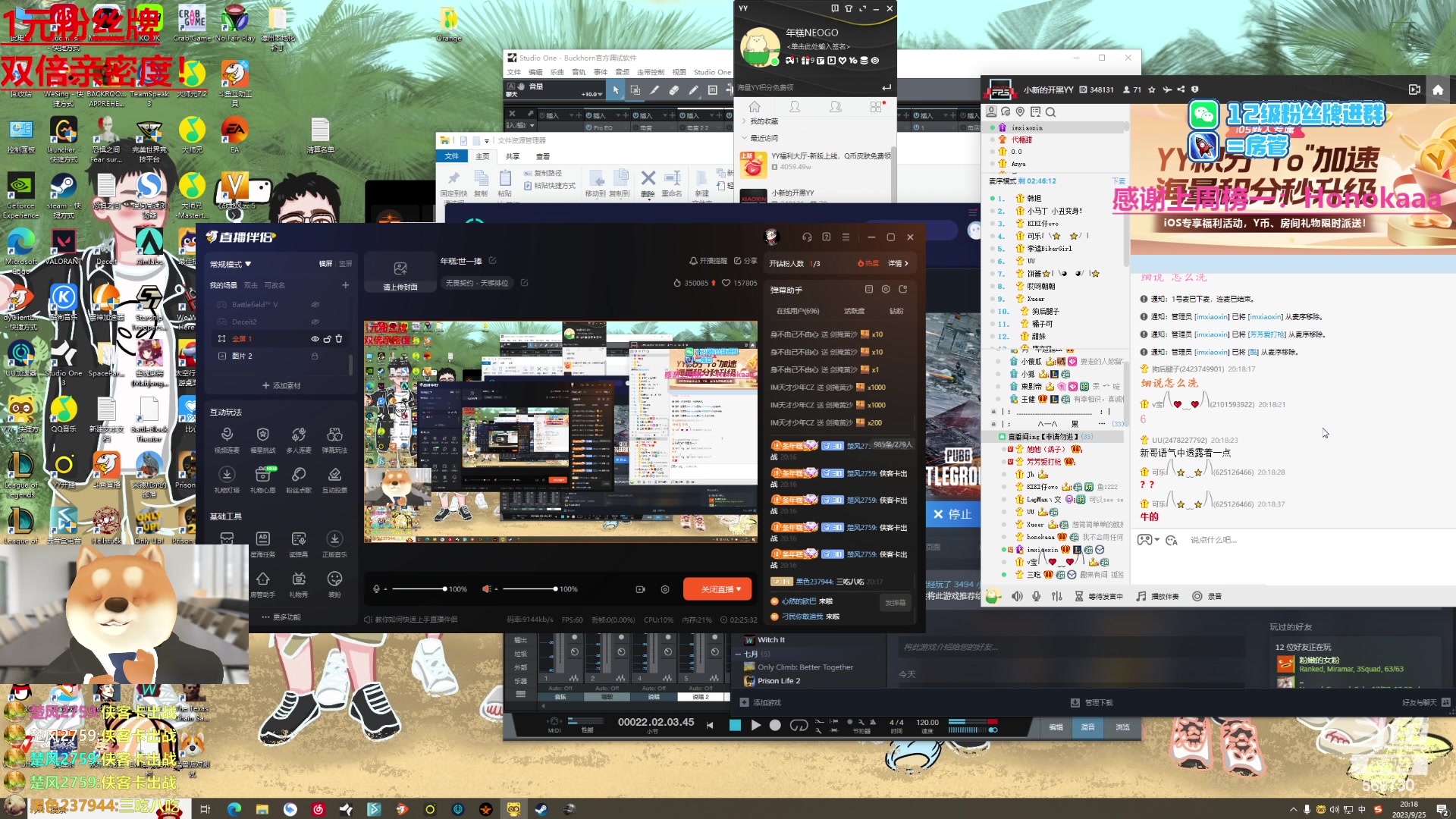The height and width of the screenshot is (819, 1456).
Task: Show hidden Battlefield V scene eye icon
Action: pyautogui.click(x=315, y=305)
